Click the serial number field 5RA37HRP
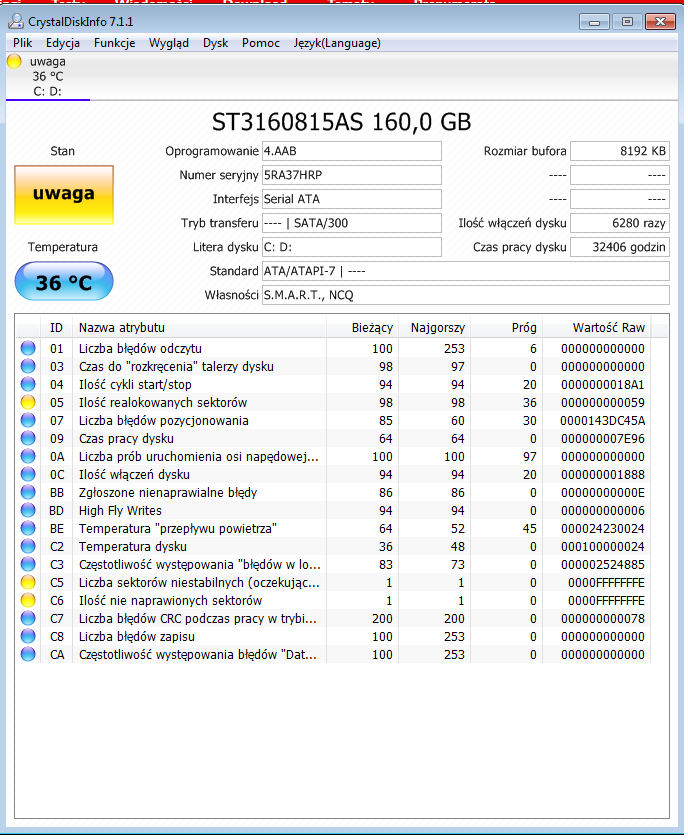 (x=350, y=175)
